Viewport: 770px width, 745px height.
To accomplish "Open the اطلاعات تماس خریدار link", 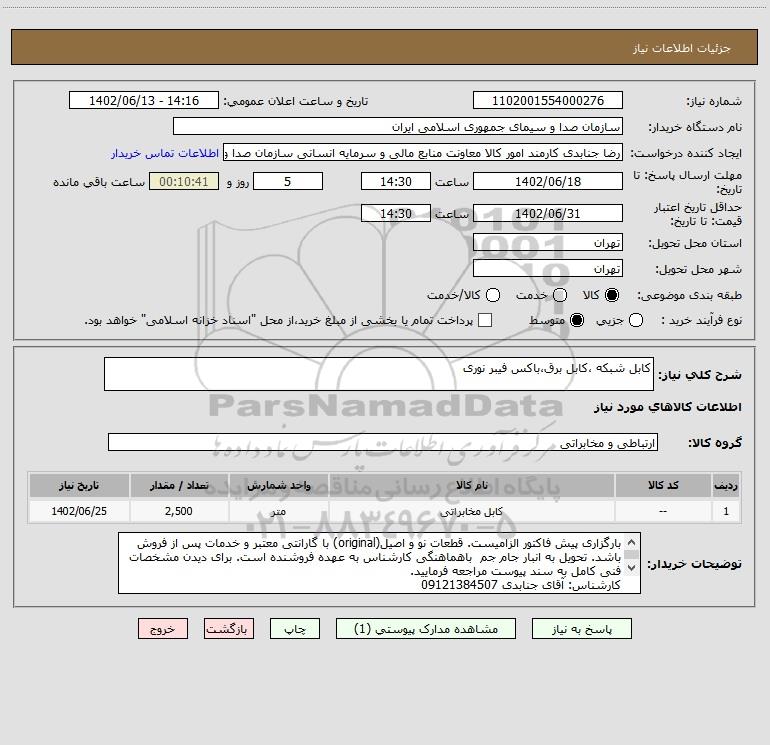I will tap(165, 153).
